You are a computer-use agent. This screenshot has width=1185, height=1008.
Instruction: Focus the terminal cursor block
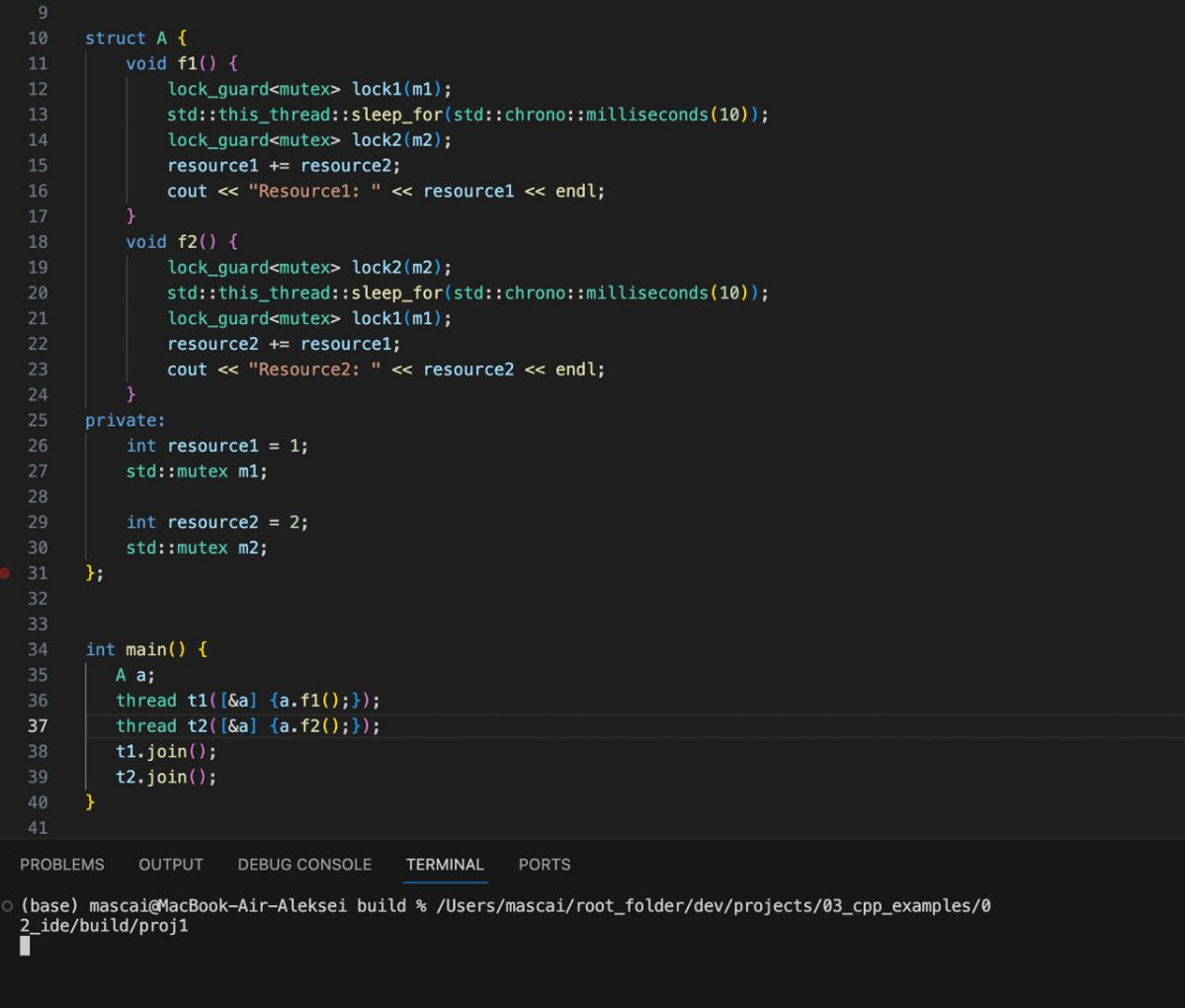[25, 946]
